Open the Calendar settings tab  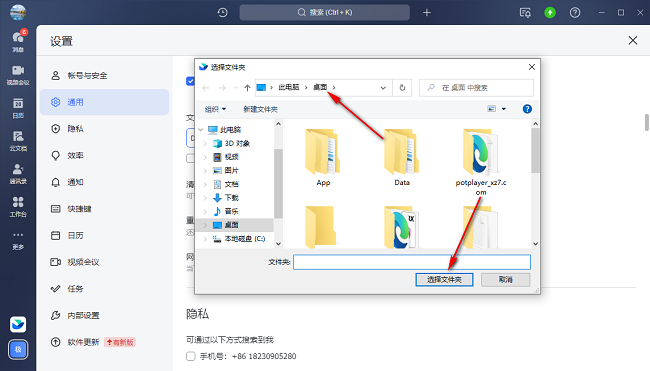(104, 235)
